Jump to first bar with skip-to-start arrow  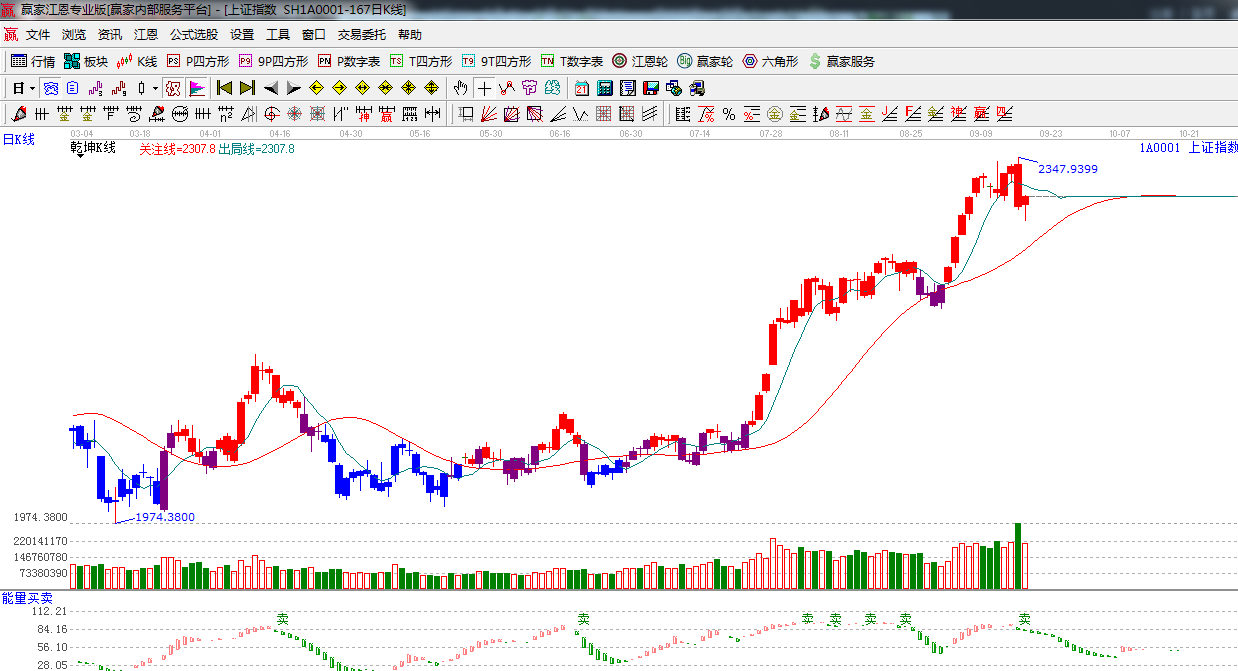[x=225, y=88]
